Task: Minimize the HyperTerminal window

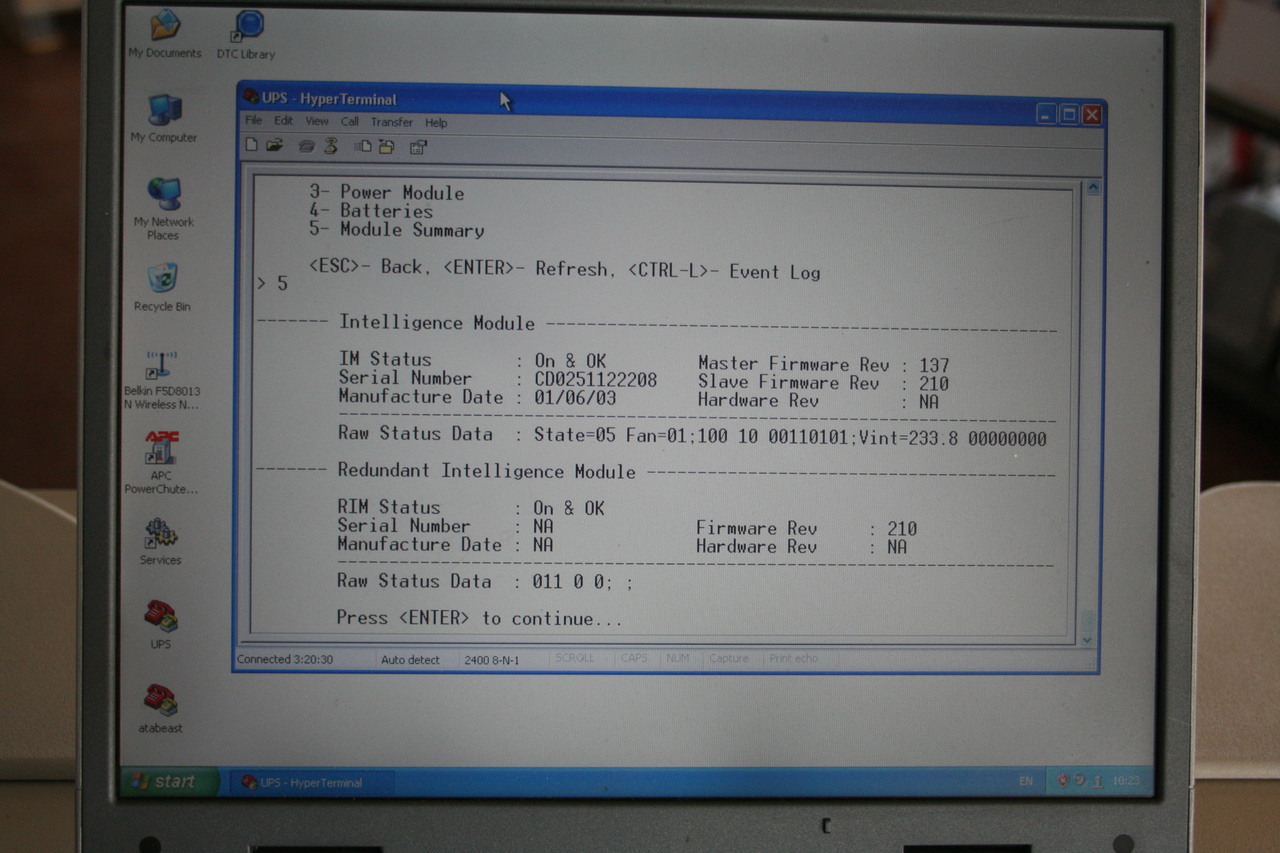Action: coord(1046,115)
